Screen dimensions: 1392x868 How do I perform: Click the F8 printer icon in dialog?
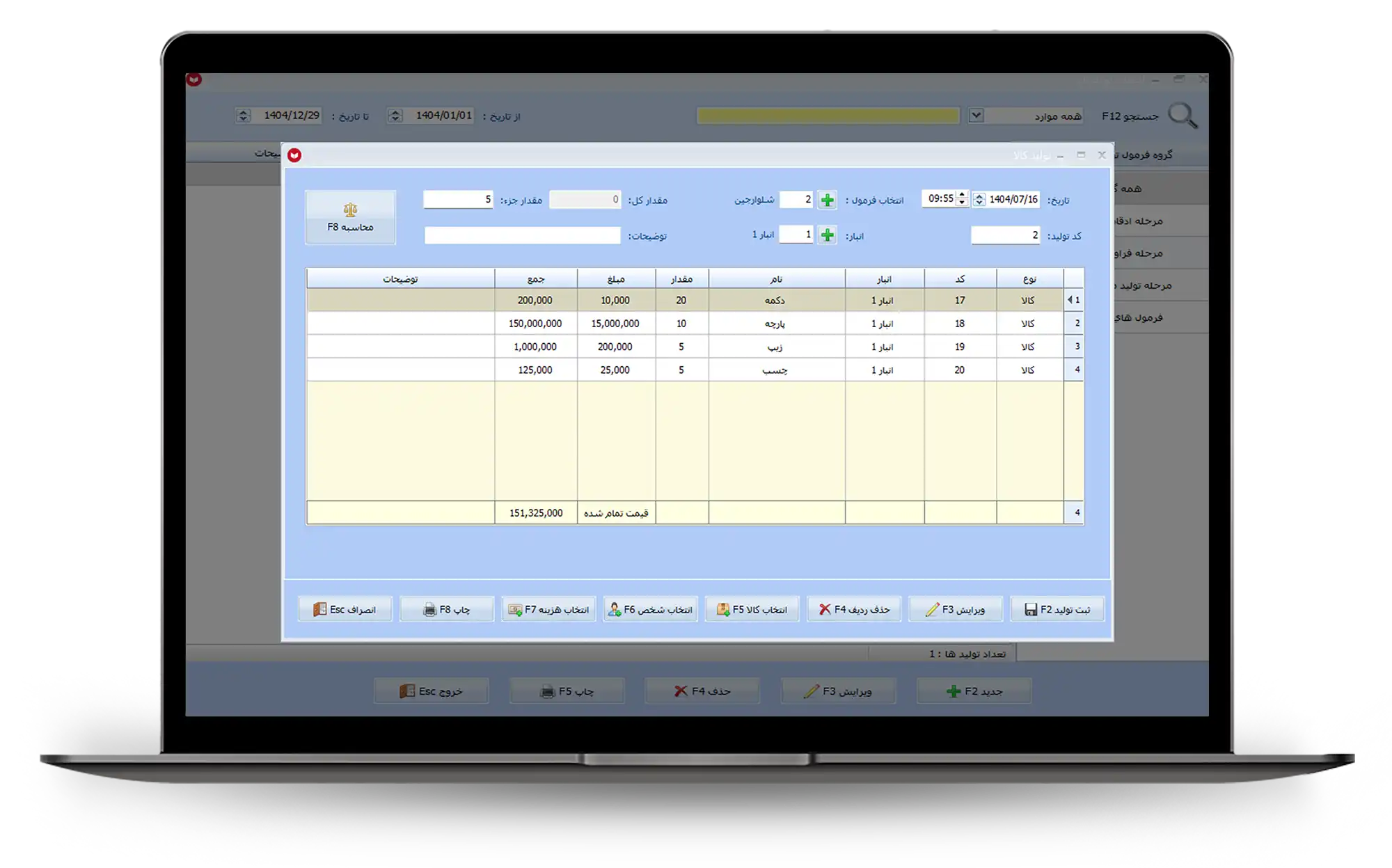(x=429, y=610)
